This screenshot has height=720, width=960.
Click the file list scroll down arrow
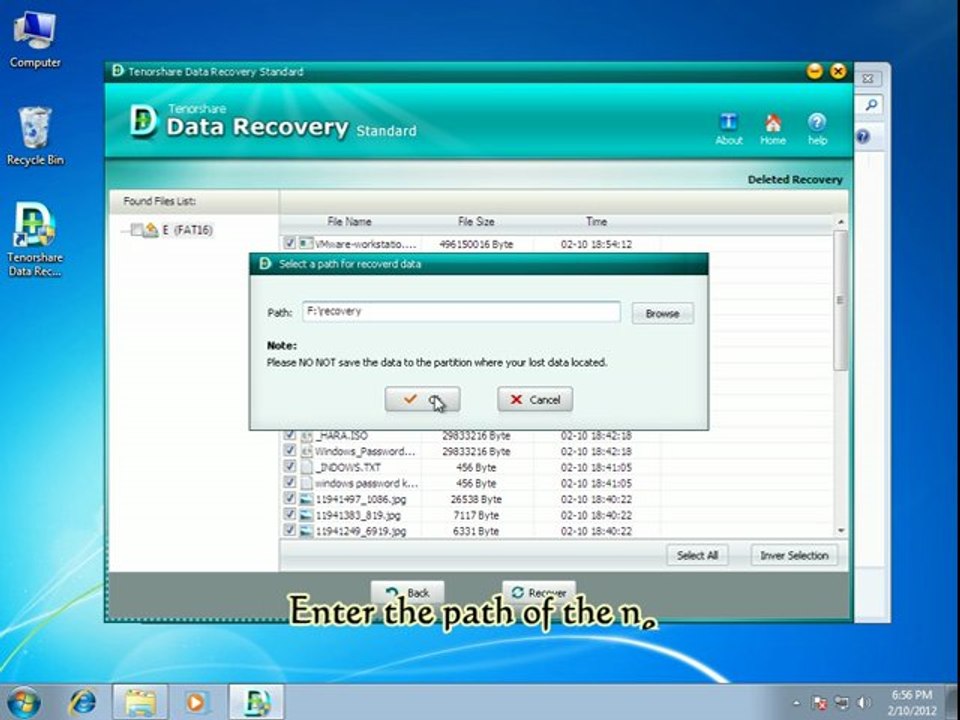coord(841,531)
